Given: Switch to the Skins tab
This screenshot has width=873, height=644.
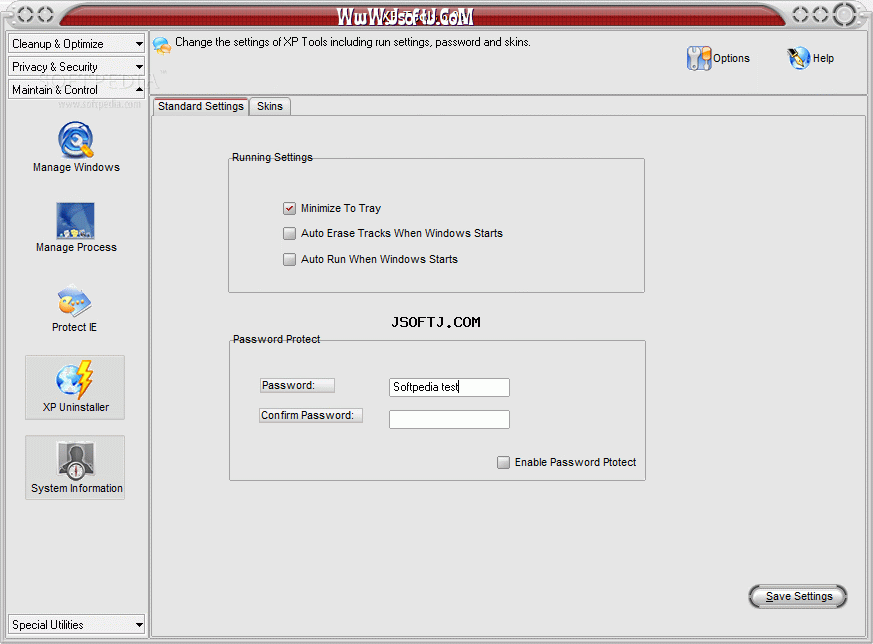Looking at the screenshot, I should click(x=270, y=106).
